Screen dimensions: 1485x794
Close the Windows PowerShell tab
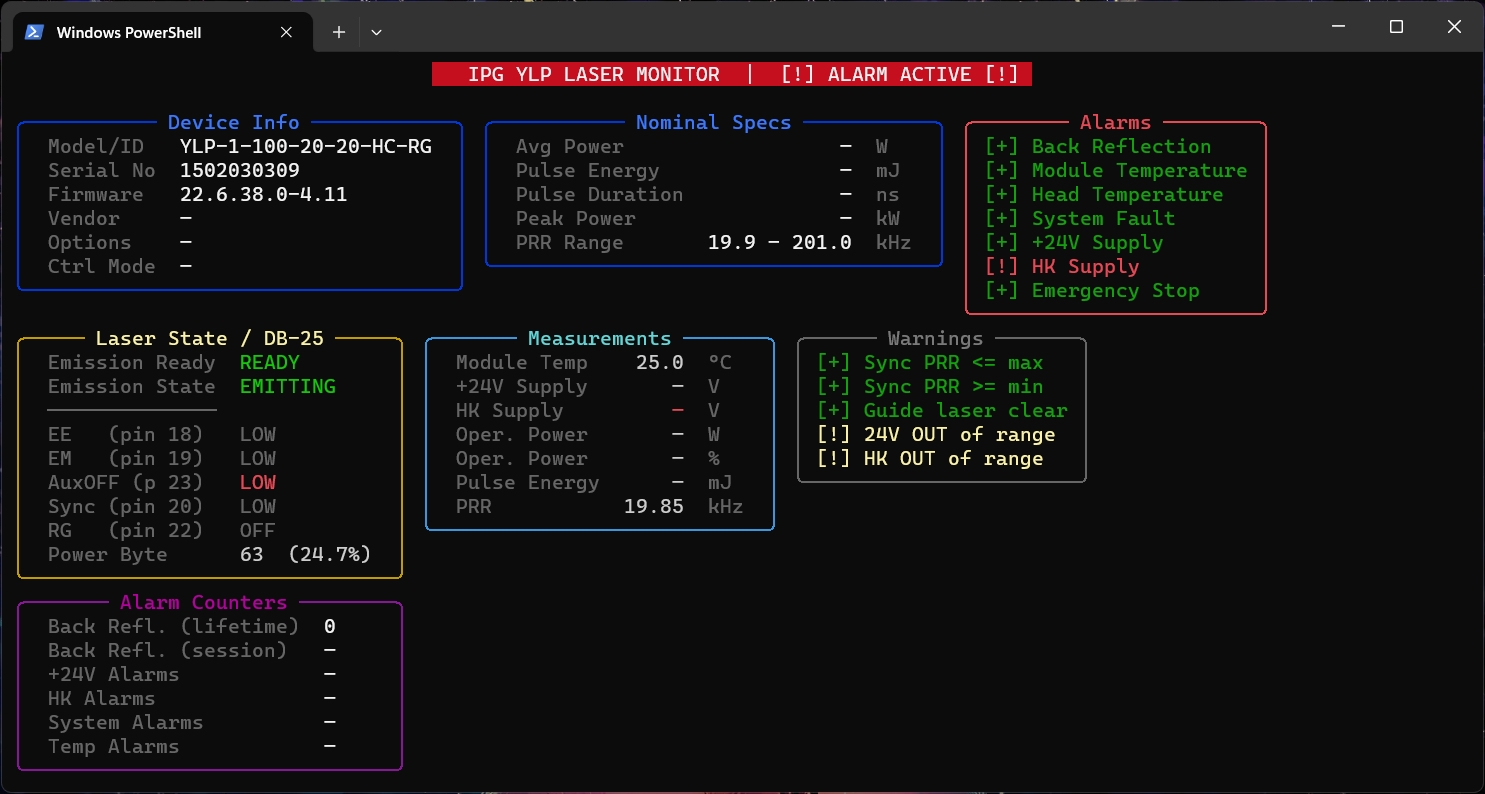(x=286, y=32)
